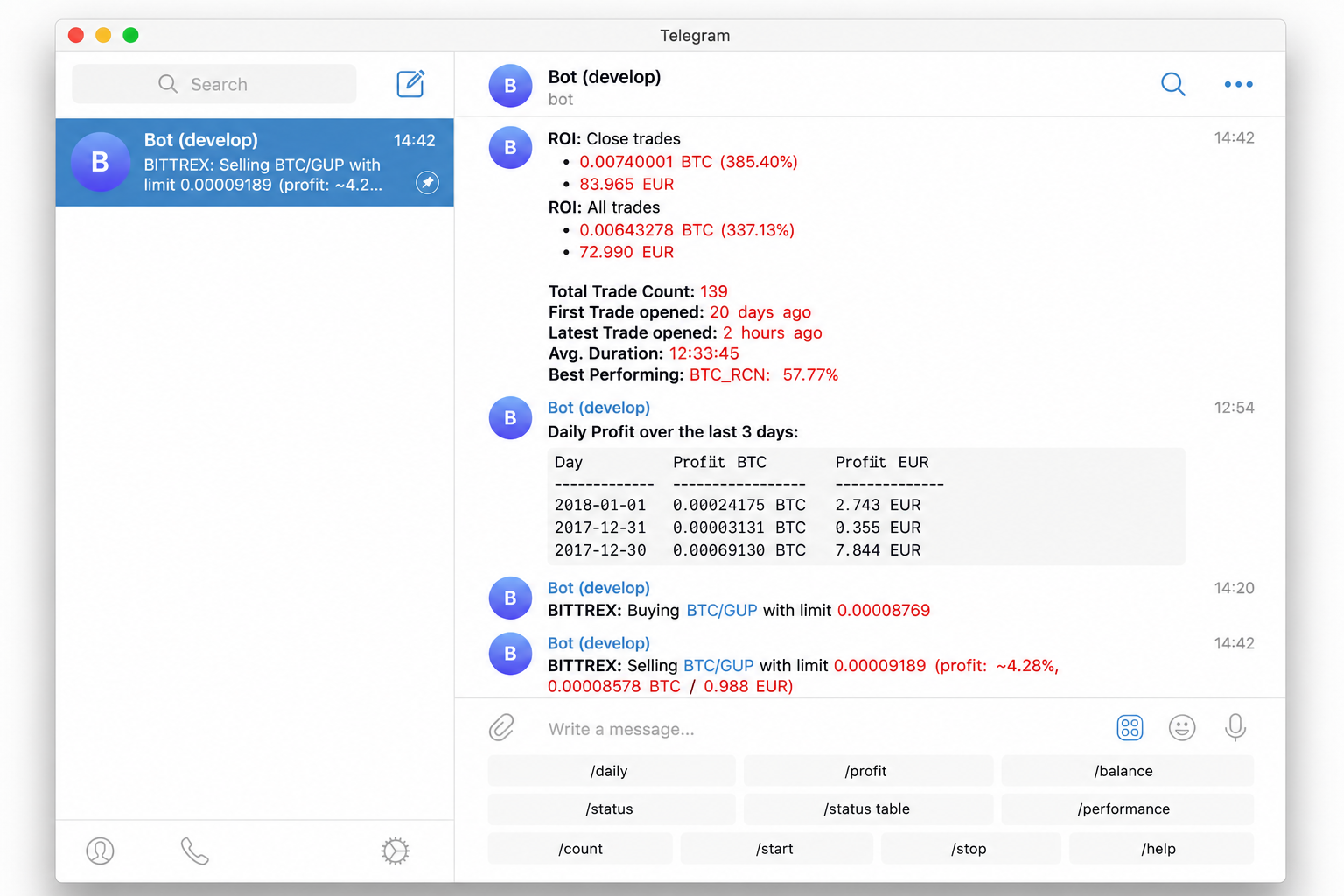Click the 72.990 EUR value

(x=626, y=252)
